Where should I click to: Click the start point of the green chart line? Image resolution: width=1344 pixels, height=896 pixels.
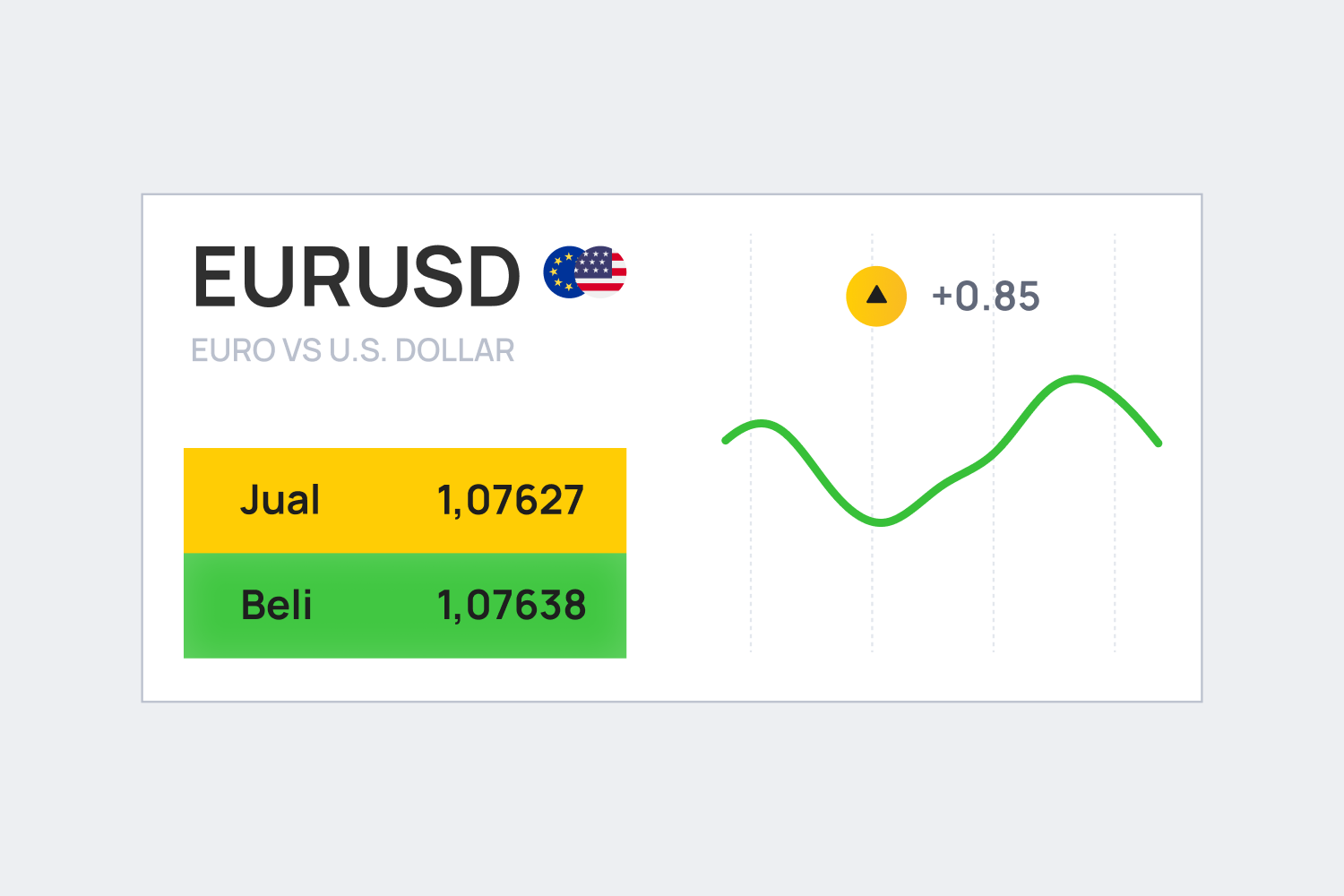pyautogui.click(x=726, y=440)
